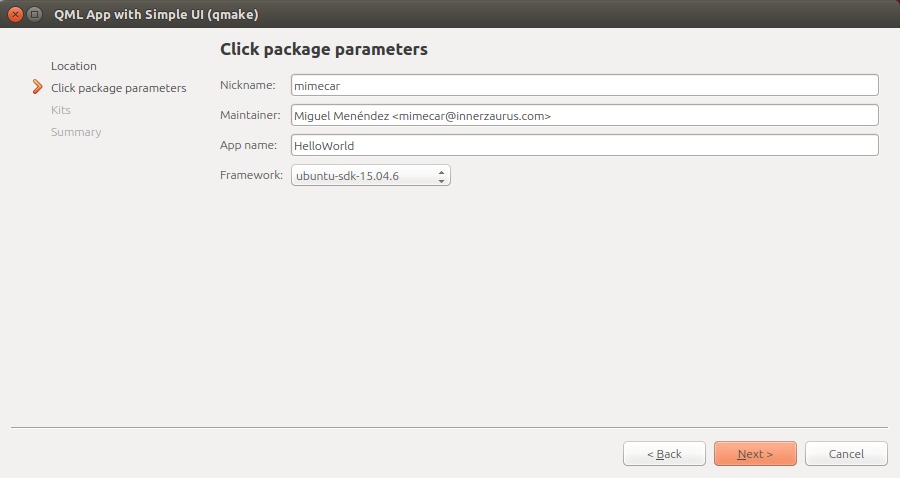Click into the Maintainer email field
This screenshot has height=478, width=900.
(x=584, y=115)
